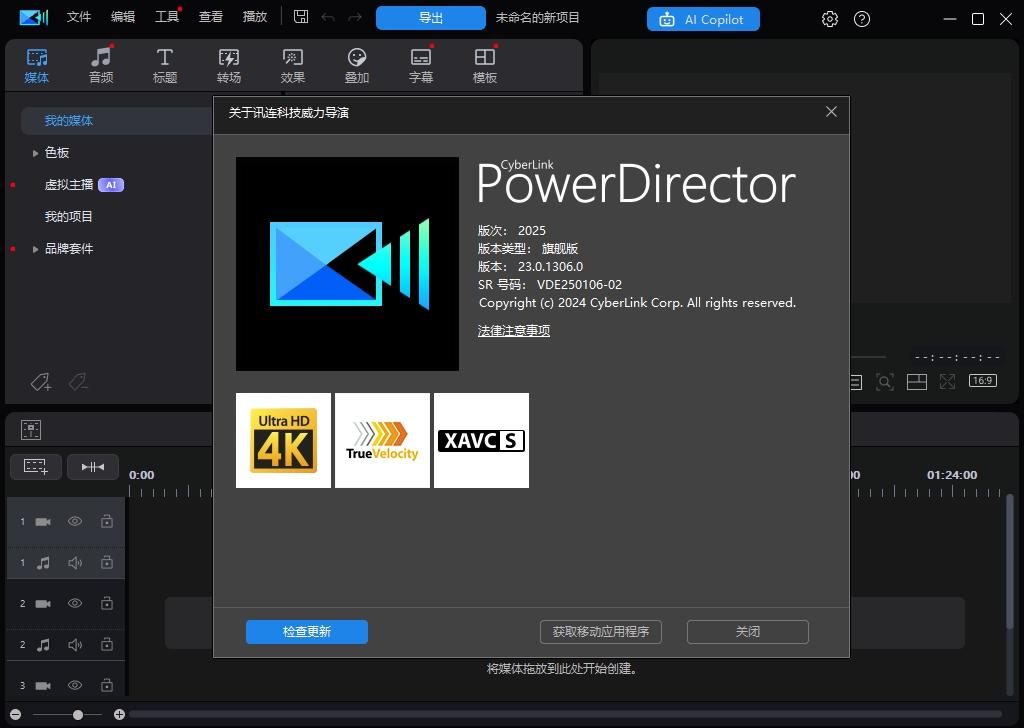
Task: Lock video track 2 in the timeline
Action: tap(106, 603)
